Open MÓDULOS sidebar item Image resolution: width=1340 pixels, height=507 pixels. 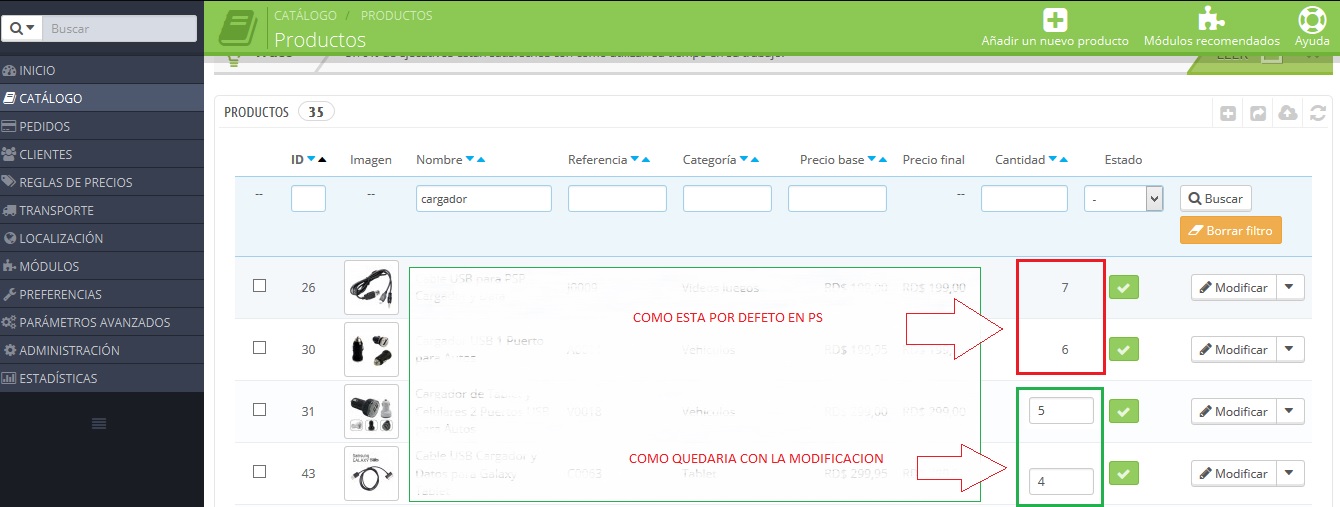click(x=102, y=267)
